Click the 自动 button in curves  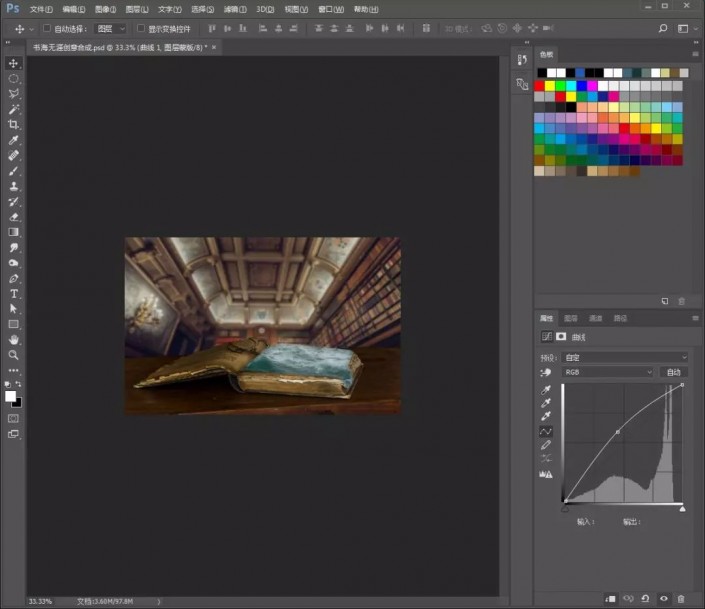pyautogui.click(x=674, y=372)
